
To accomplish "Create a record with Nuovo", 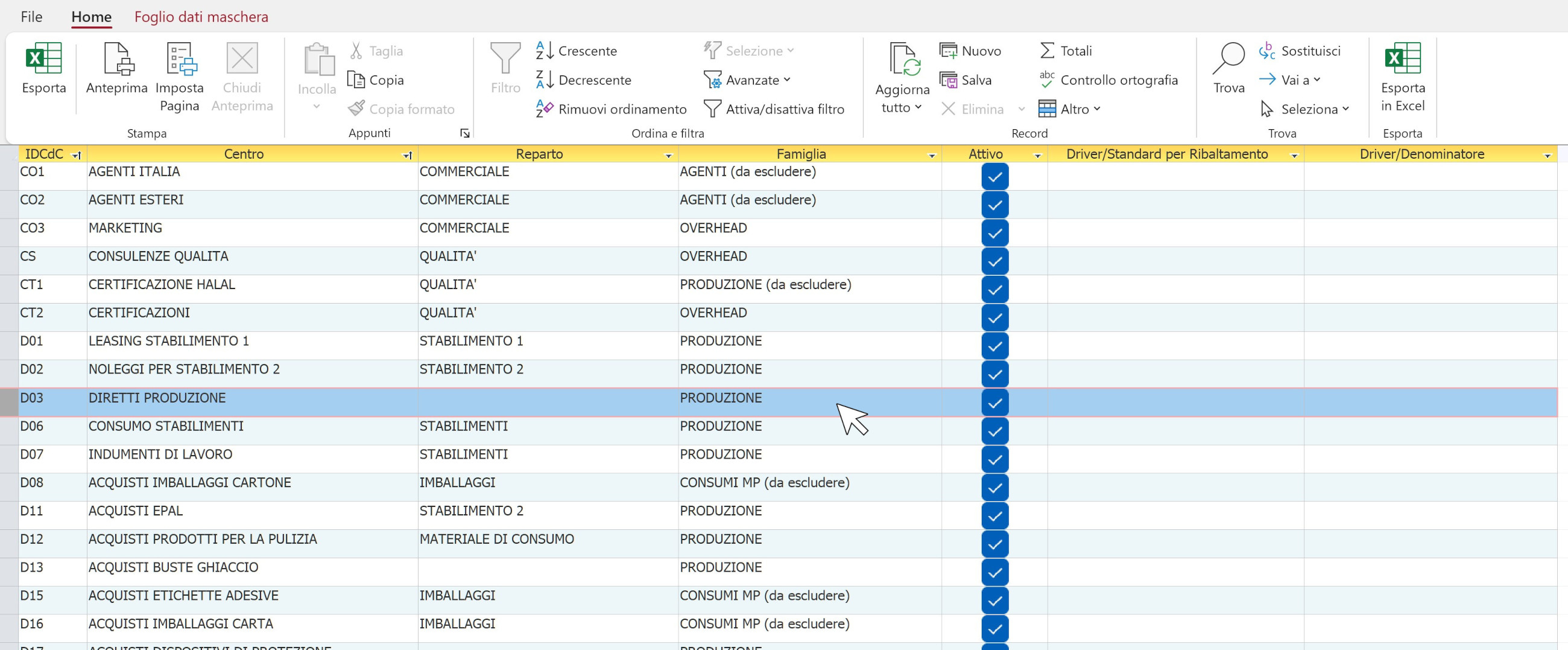I will pos(970,51).
